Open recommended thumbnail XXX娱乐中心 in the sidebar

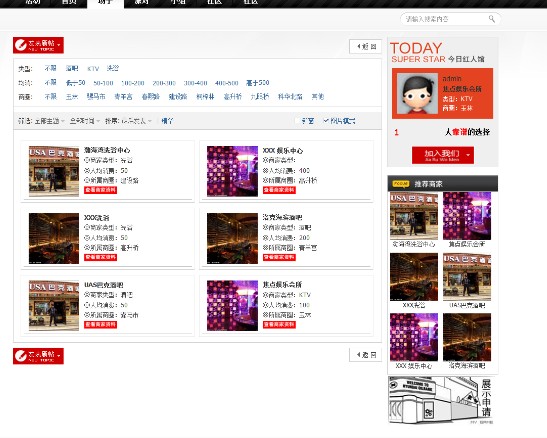click(414, 337)
